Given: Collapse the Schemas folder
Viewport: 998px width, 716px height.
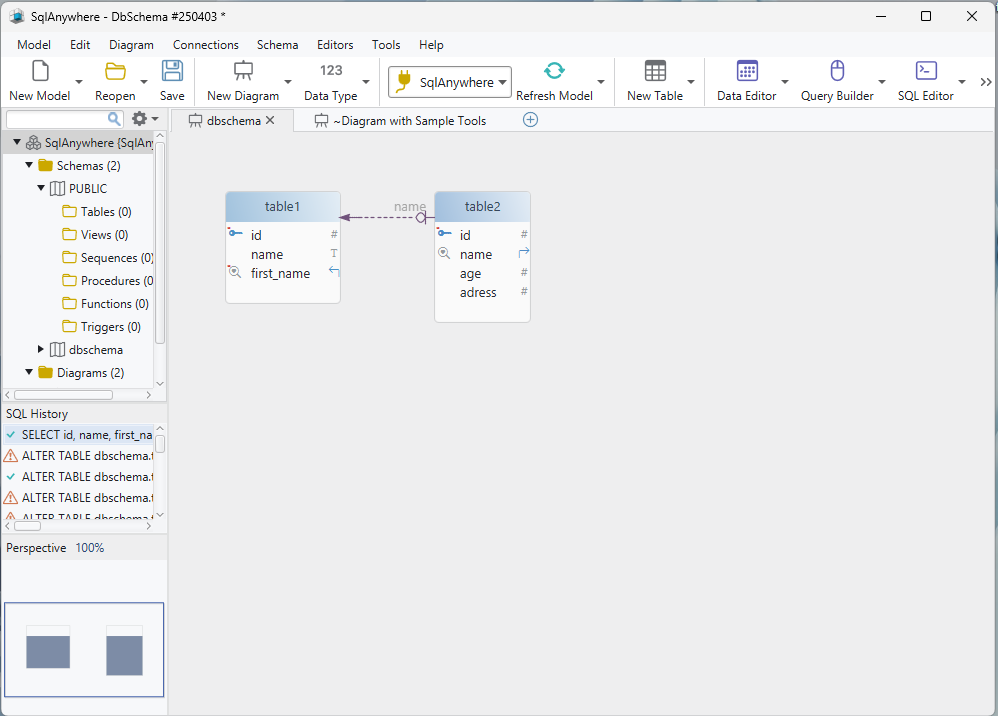Looking at the screenshot, I should (28, 165).
